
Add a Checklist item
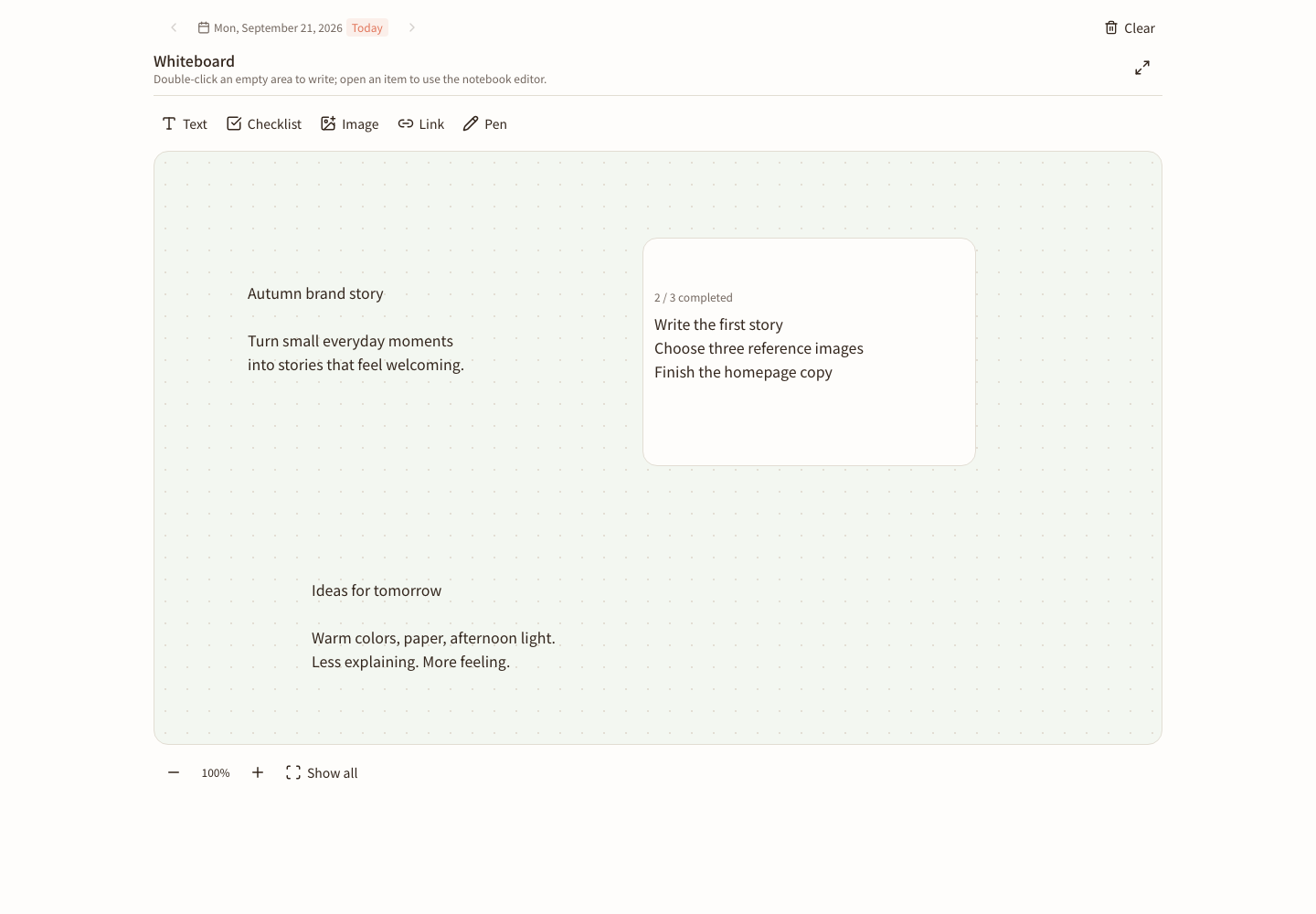[x=264, y=123]
